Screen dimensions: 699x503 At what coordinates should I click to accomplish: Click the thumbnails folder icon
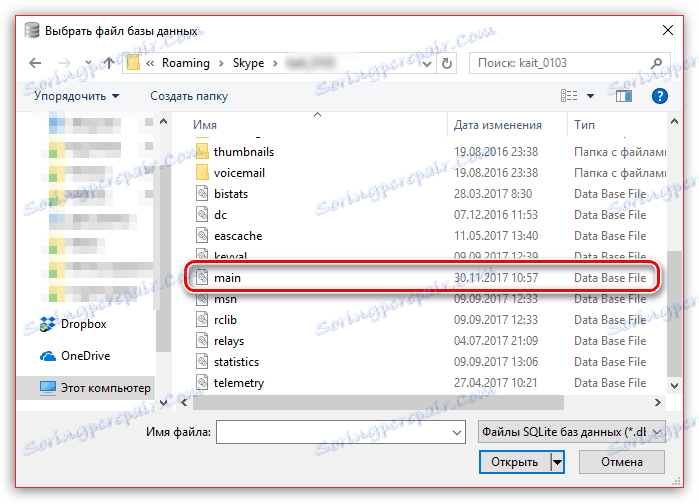tap(202, 152)
